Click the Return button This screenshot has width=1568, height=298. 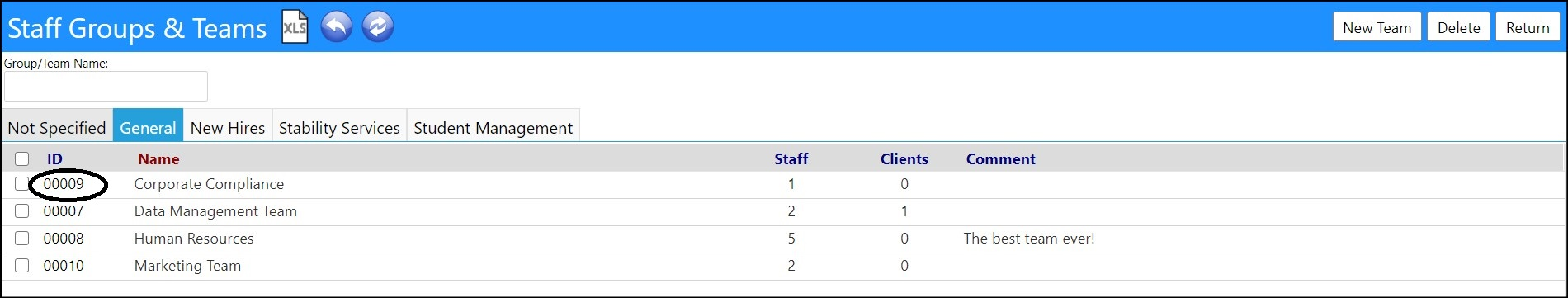pyautogui.click(x=1528, y=27)
